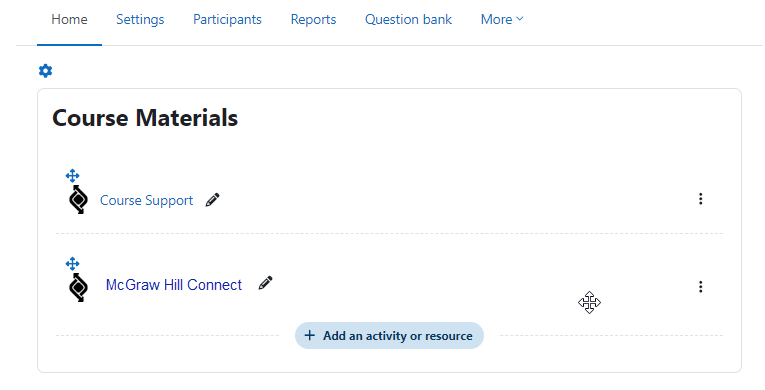This screenshot has height=390, width=765.
Task: Expand the More dropdown menu
Action: tap(502, 20)
